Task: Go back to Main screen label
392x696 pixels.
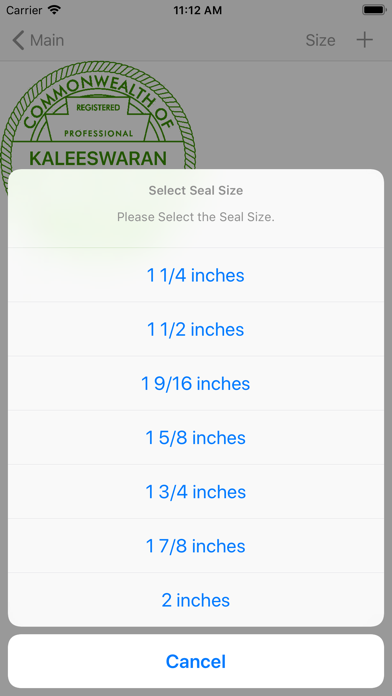Action: 47,40
